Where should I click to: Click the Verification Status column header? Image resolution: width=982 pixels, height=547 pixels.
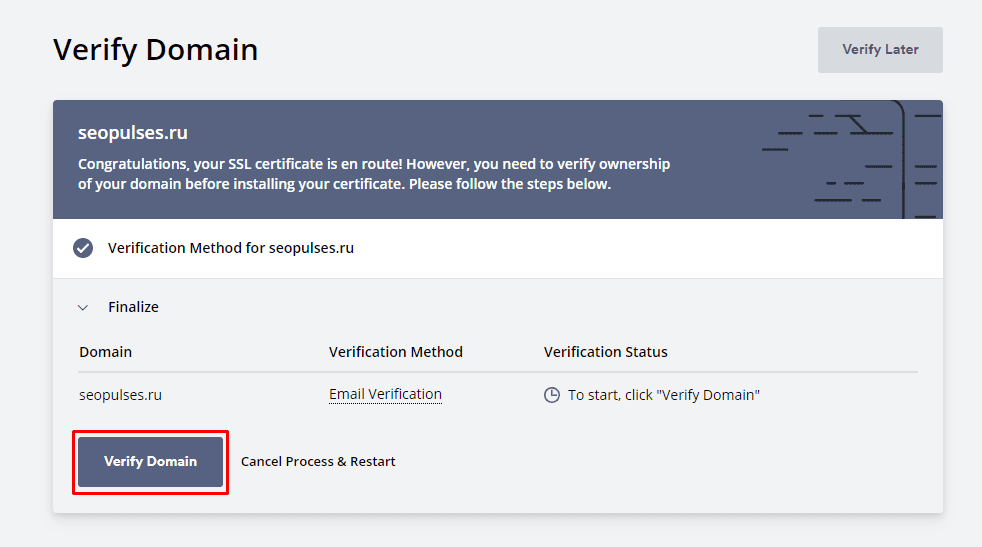(605, 352)
